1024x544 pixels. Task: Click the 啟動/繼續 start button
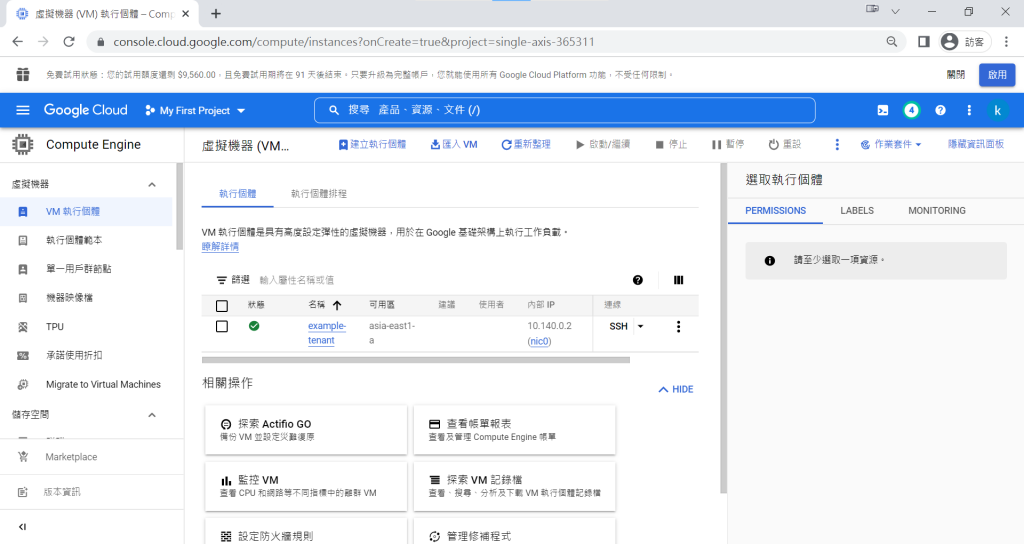point(603,144)
